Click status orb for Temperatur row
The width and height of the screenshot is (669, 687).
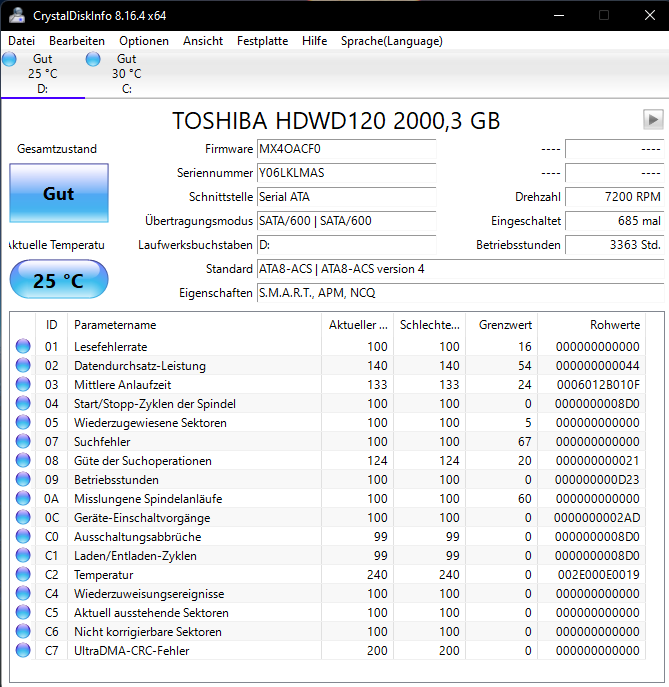point(23,574)
